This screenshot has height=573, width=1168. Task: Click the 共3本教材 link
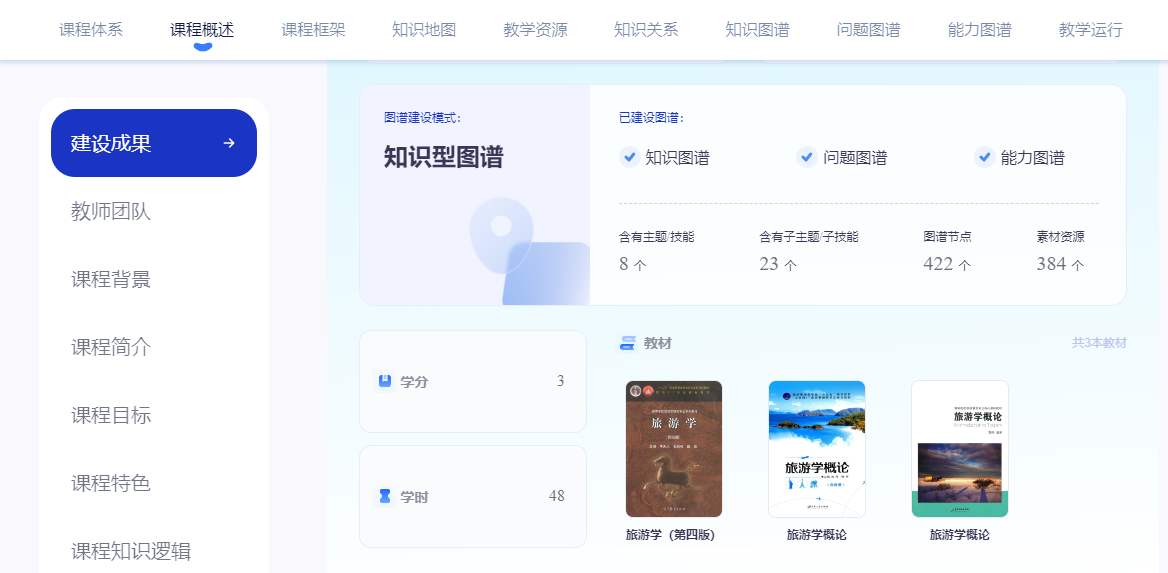pos(1099,343)
